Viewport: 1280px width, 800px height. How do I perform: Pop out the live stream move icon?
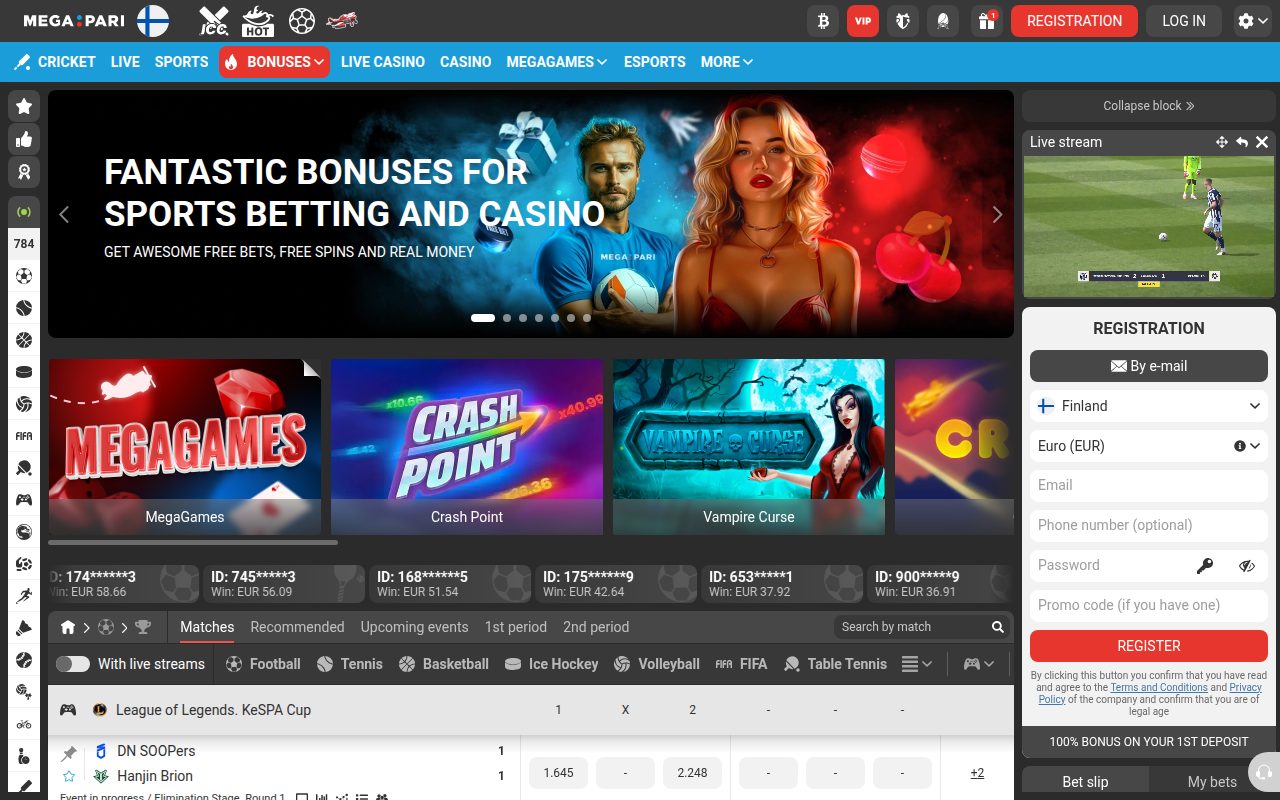[x=1222, y=142]
